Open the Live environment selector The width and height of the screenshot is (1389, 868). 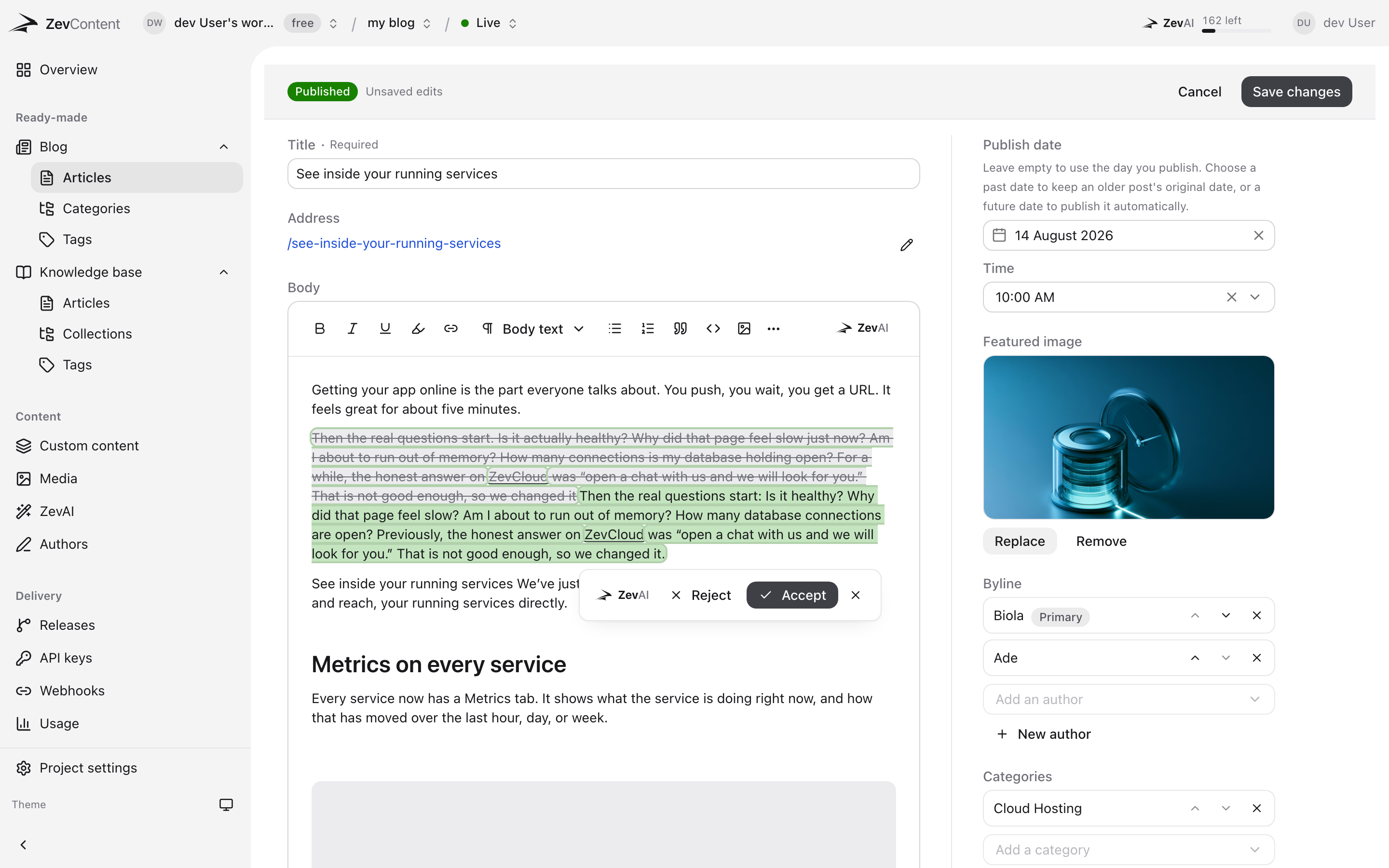click(x=489, y=23)
